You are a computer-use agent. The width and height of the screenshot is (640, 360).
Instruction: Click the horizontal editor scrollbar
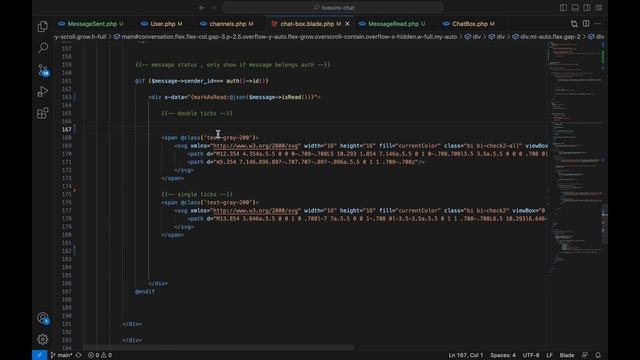pyautogui.click(x=218, y=347)
